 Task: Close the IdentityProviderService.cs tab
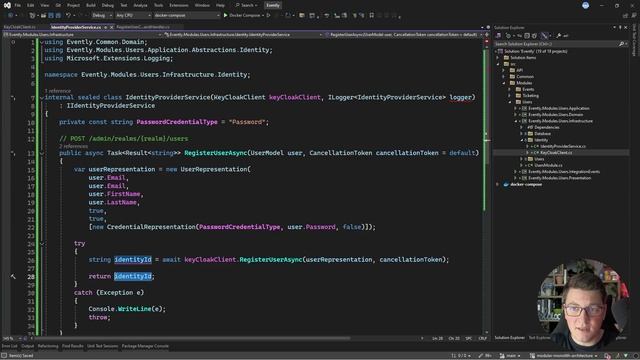111,27
